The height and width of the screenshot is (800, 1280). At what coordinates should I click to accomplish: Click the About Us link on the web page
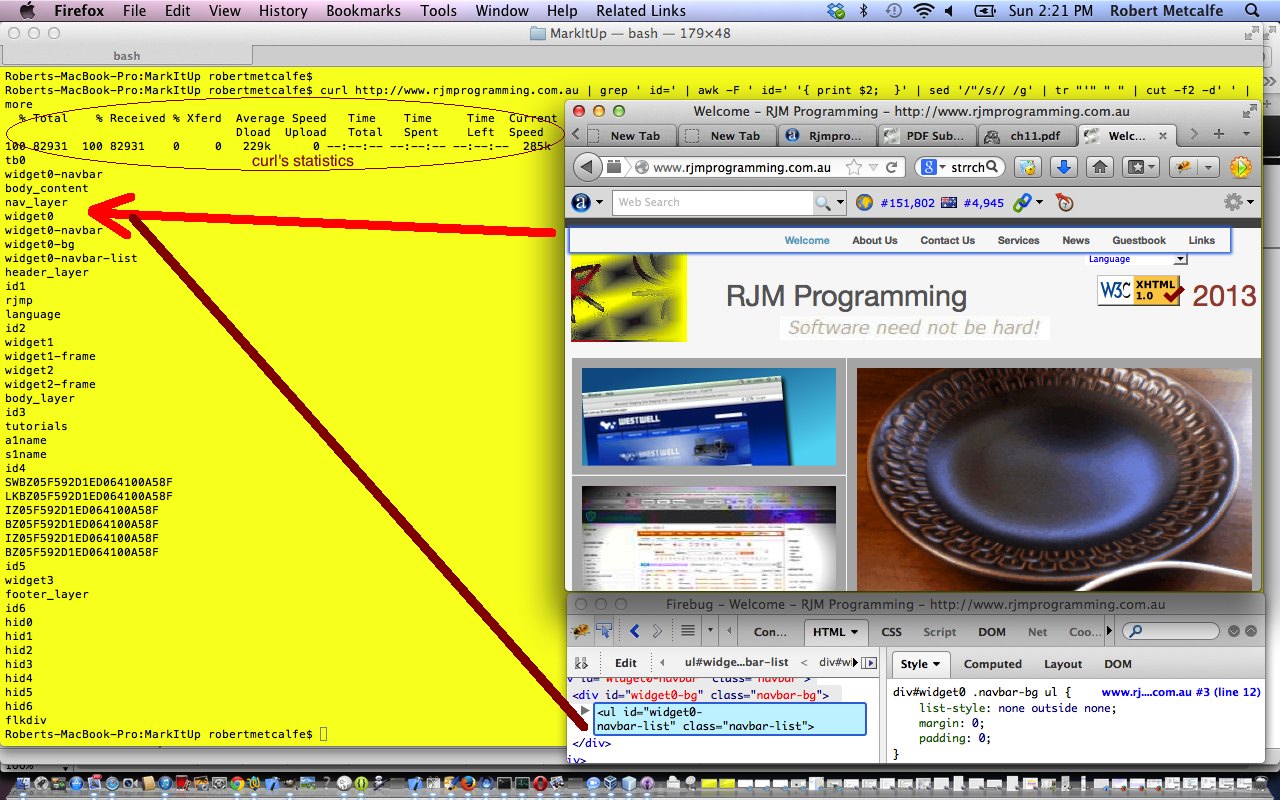pyautogui.click(x=875, y=240)
